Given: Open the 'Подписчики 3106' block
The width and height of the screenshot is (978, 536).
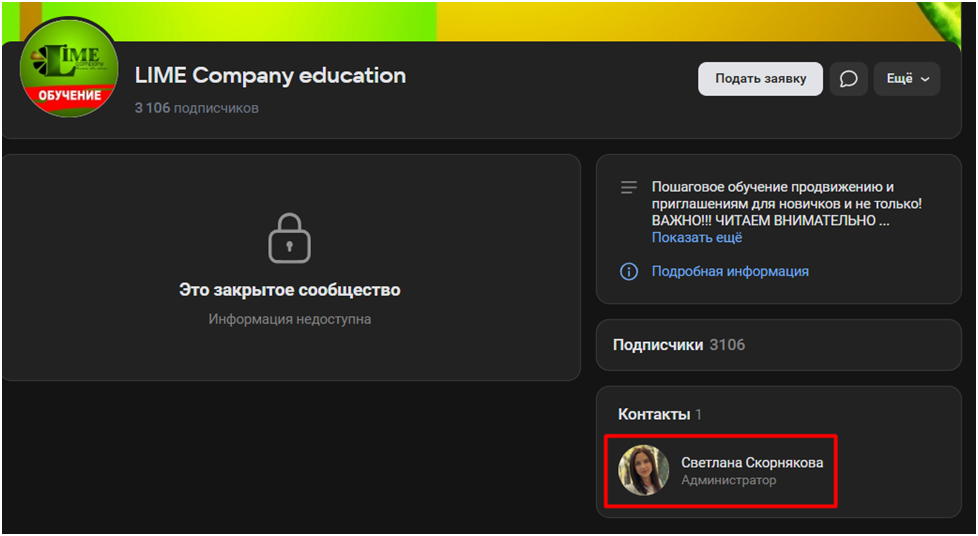Looking at the screenshot, I should click(778, 344).
